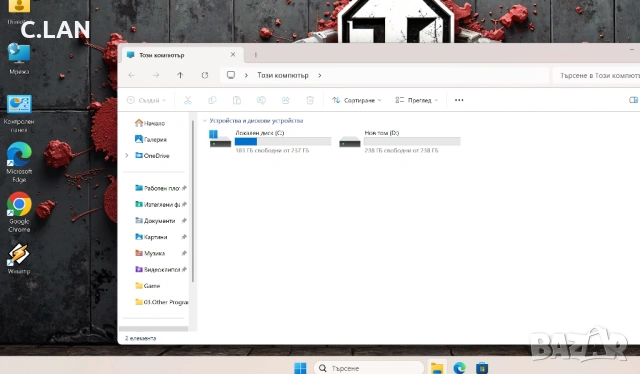Open the Създай new item dropdown
Viewport: 640px width, 374px height.
click(x=147, y=100)
